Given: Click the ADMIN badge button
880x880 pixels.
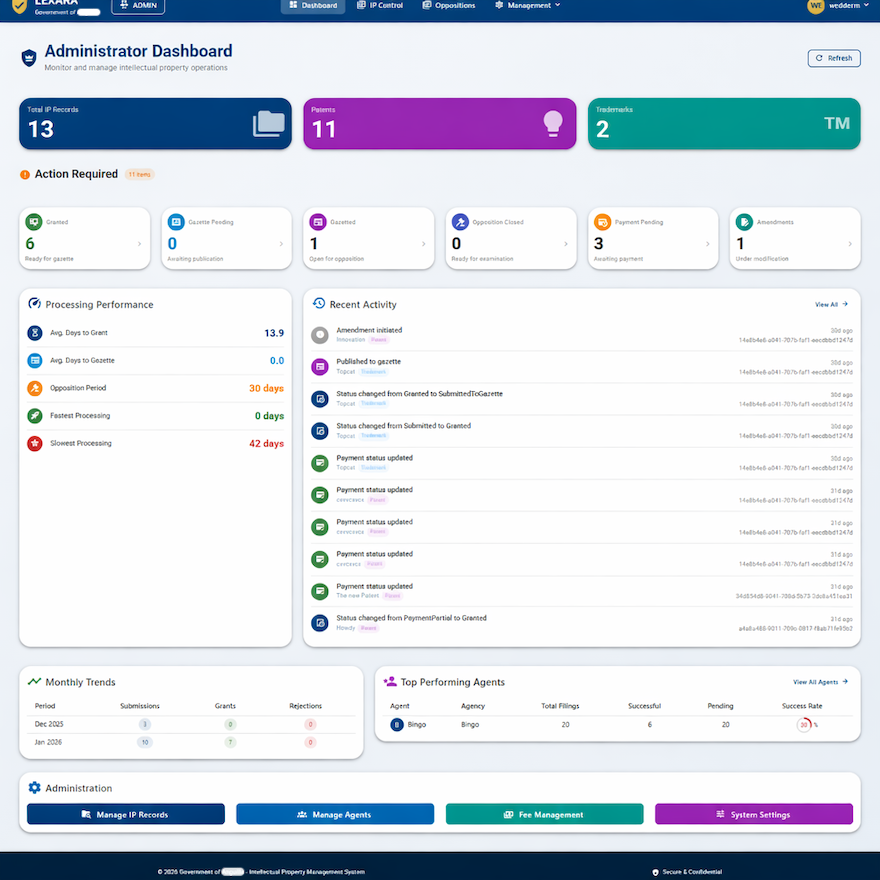Looking at the screenshot, I should pyautogui.click(x=138, y=6).
